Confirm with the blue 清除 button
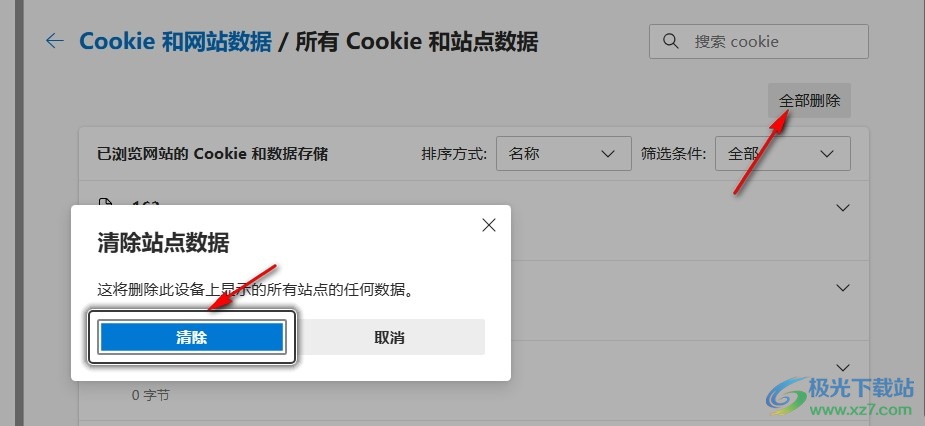925x426 pixels. coord(192,337)
